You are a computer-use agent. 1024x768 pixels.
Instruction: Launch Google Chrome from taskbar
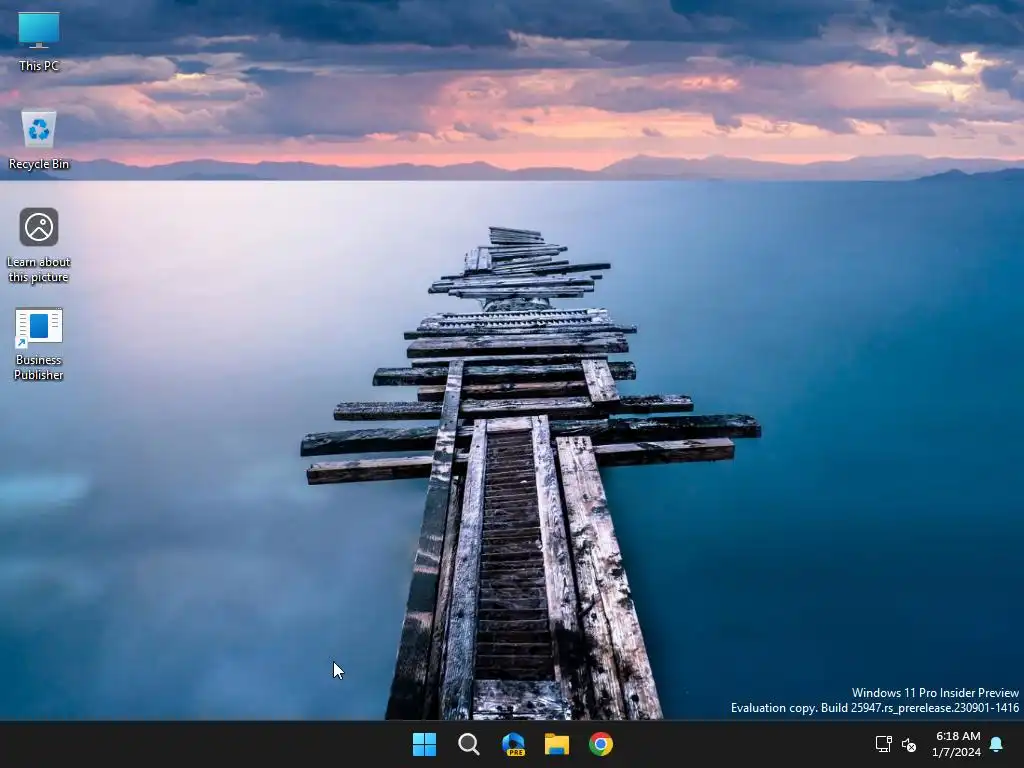pos(601,744)
